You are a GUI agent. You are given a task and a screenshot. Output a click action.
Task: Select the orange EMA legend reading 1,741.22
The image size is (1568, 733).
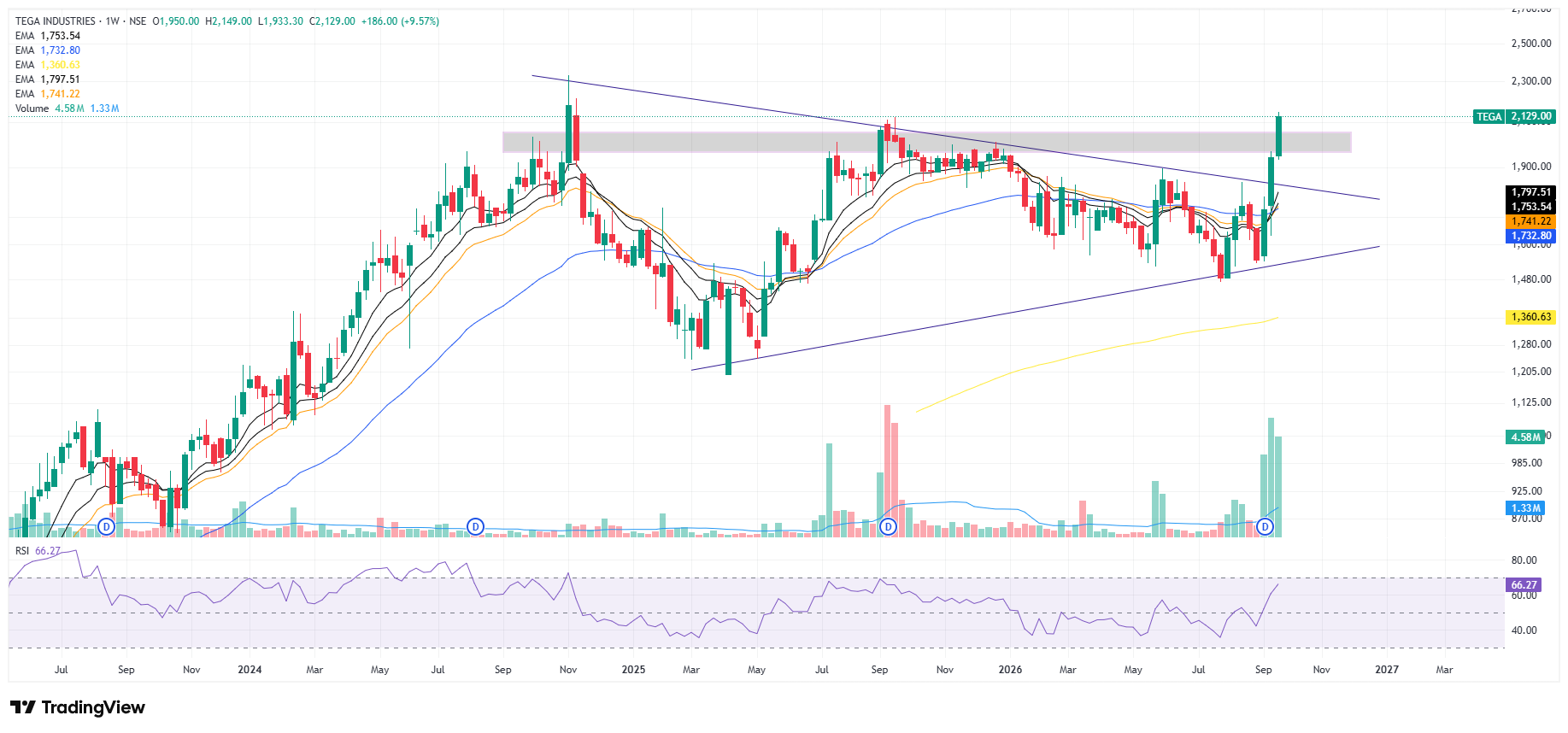[48, 94]
